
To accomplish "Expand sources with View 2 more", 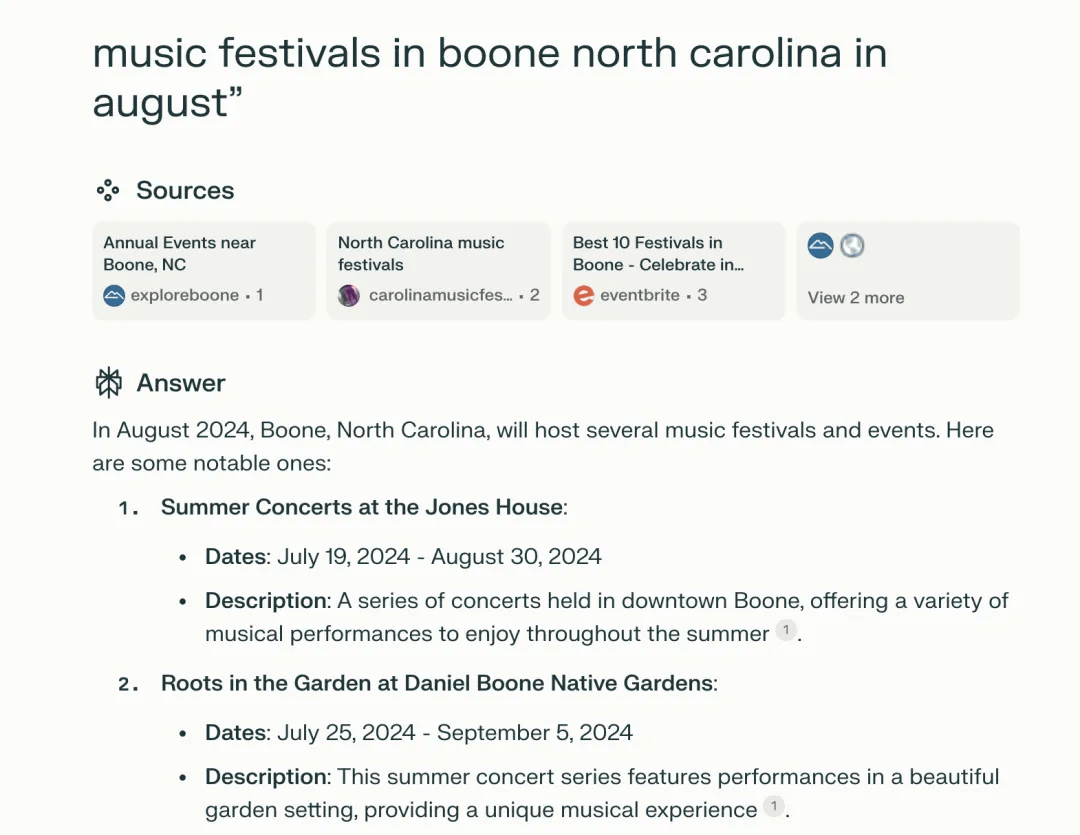I will pos(855,297).
